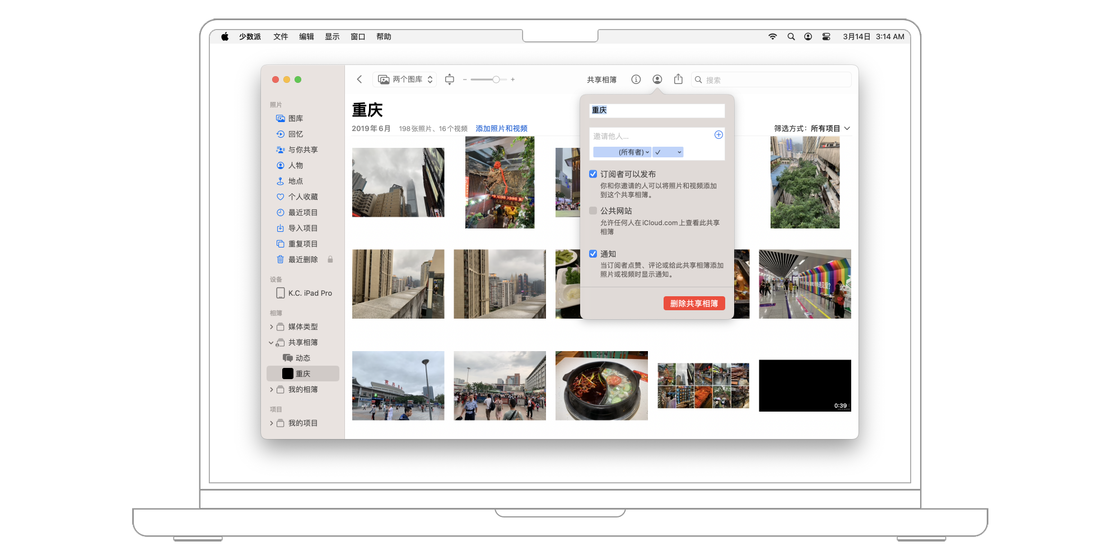Click the 共享相簿 toolbar label
1120x560 pixels.
(x=601, y=80)
